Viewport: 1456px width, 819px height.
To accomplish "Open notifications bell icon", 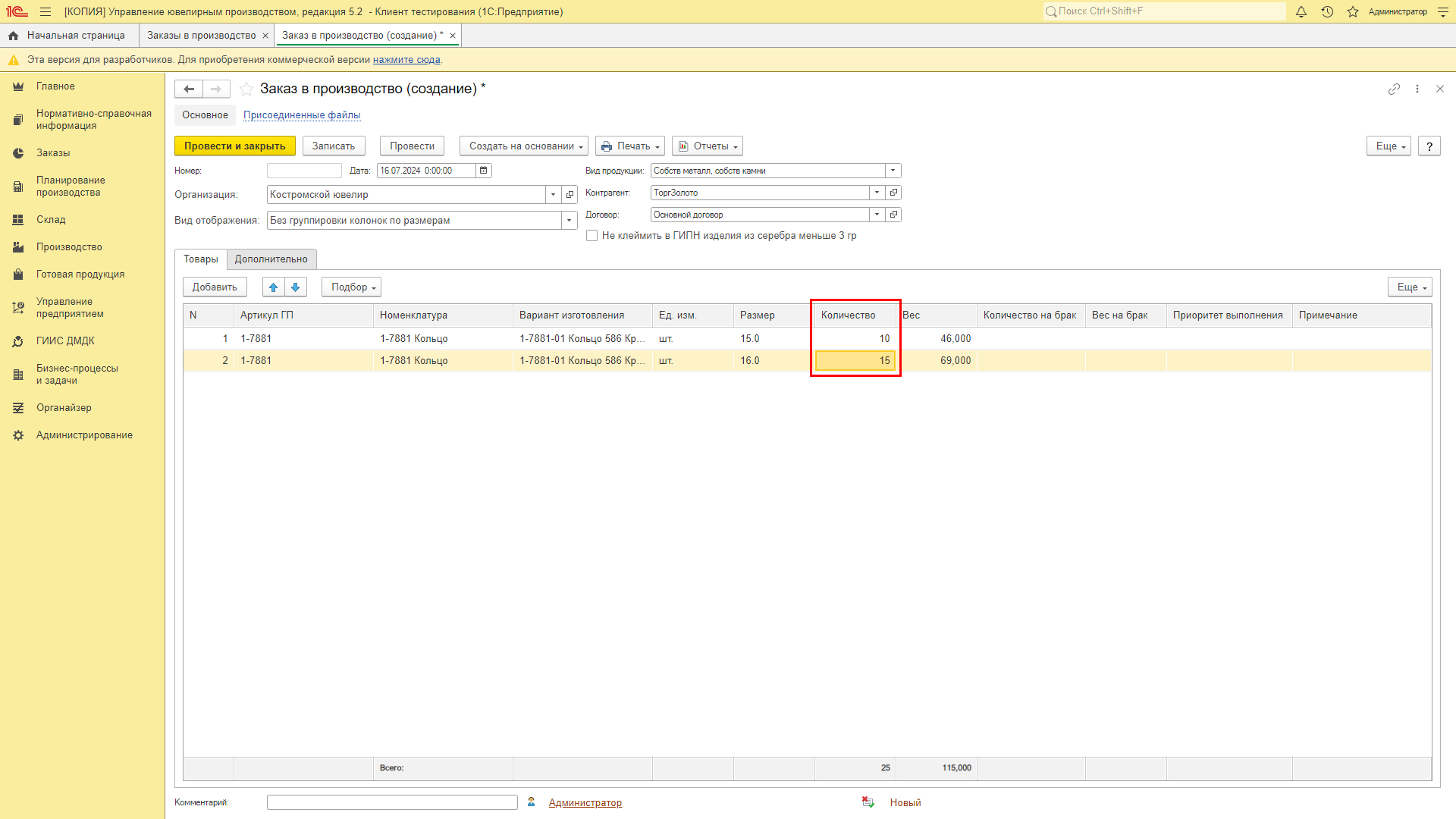I will [x=1301, y=11].
